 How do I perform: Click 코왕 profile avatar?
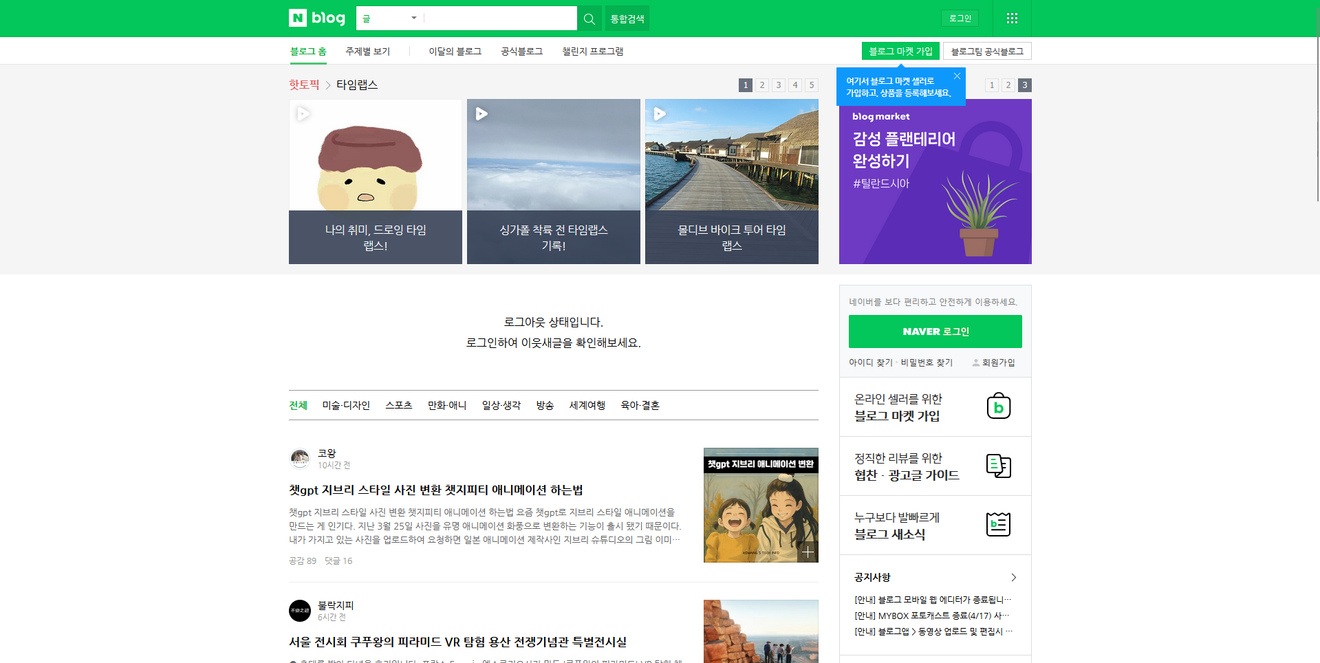coord(300,458)
